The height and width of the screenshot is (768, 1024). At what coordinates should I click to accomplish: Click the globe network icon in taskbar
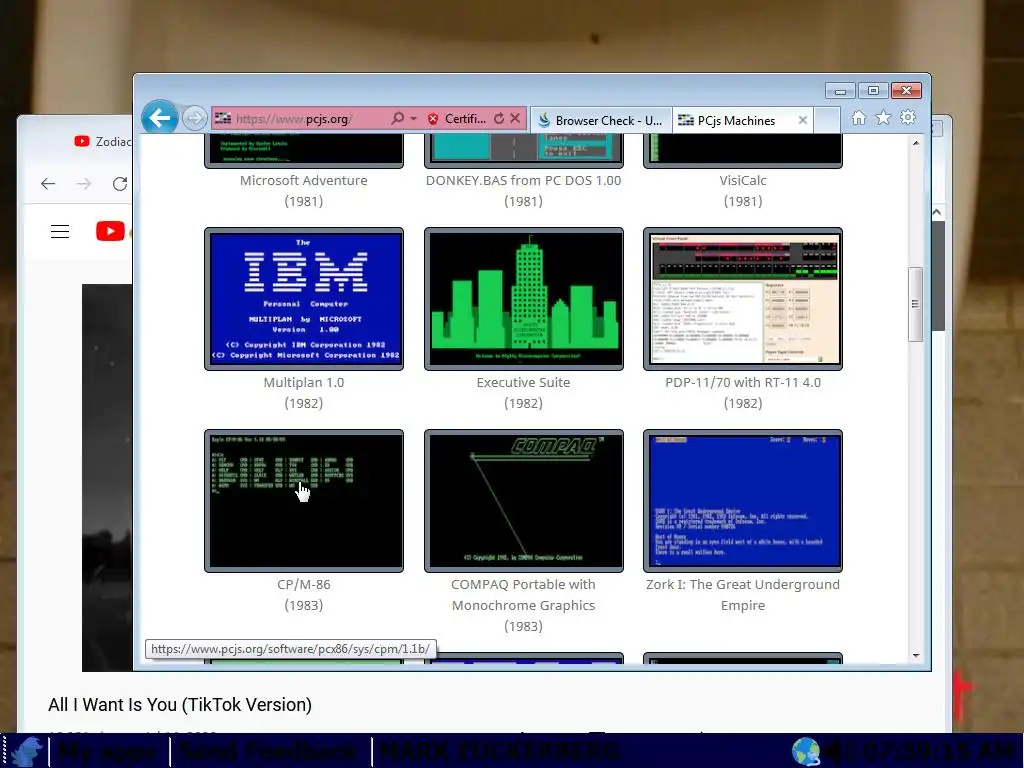(x=805, y=751)
